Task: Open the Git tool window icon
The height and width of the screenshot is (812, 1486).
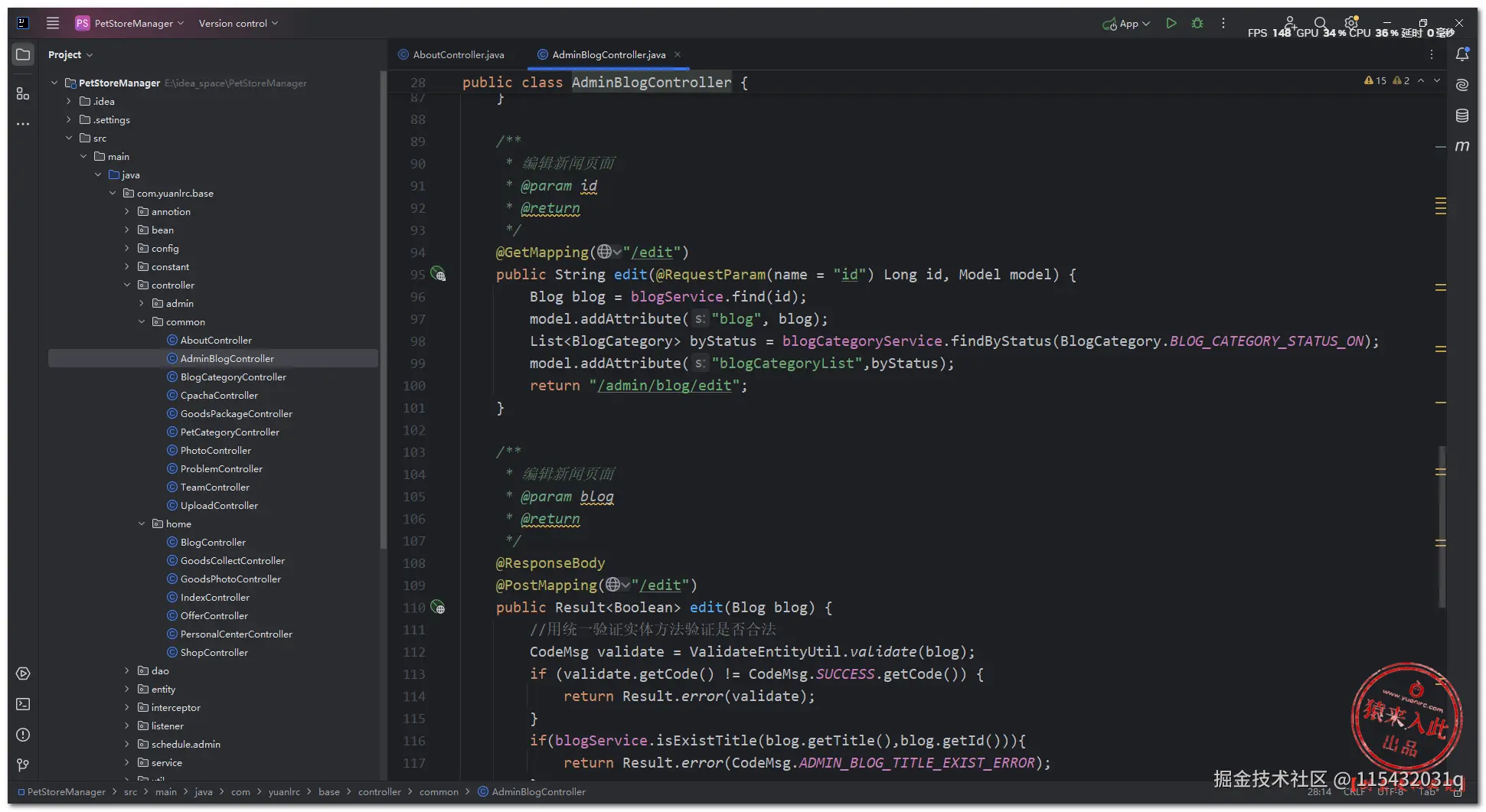Action: pyautogui.click(x=23, y=765)
